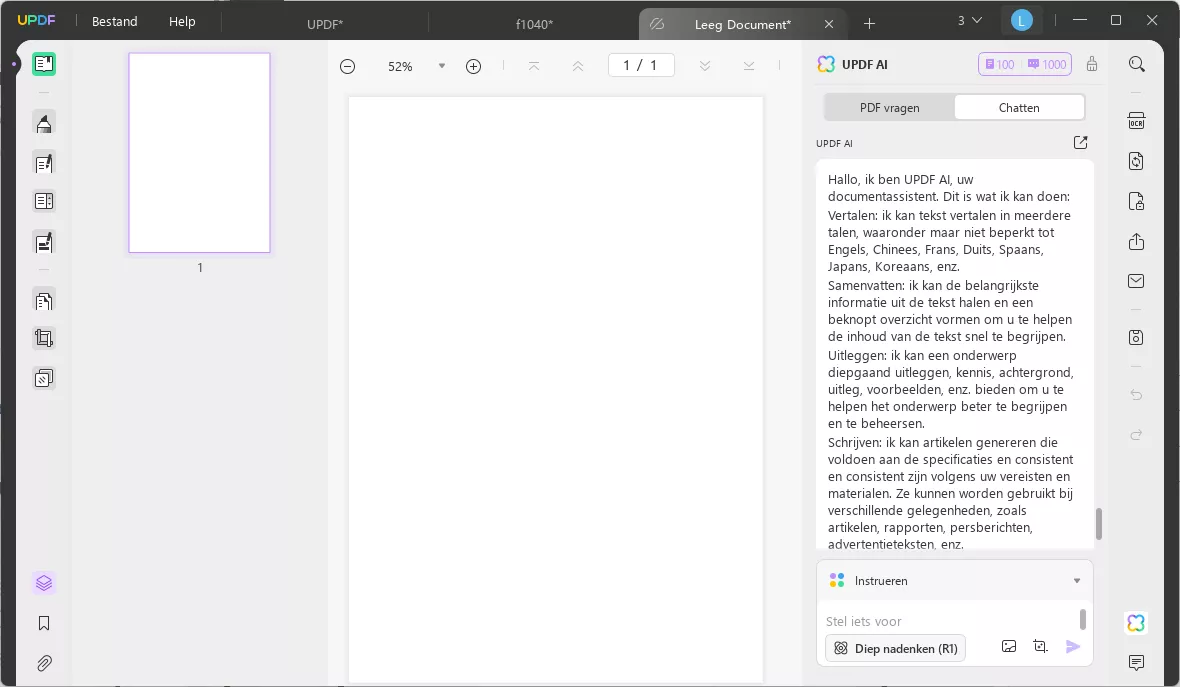
Task: Open the comments panel icon
Action: [1136, 662]
